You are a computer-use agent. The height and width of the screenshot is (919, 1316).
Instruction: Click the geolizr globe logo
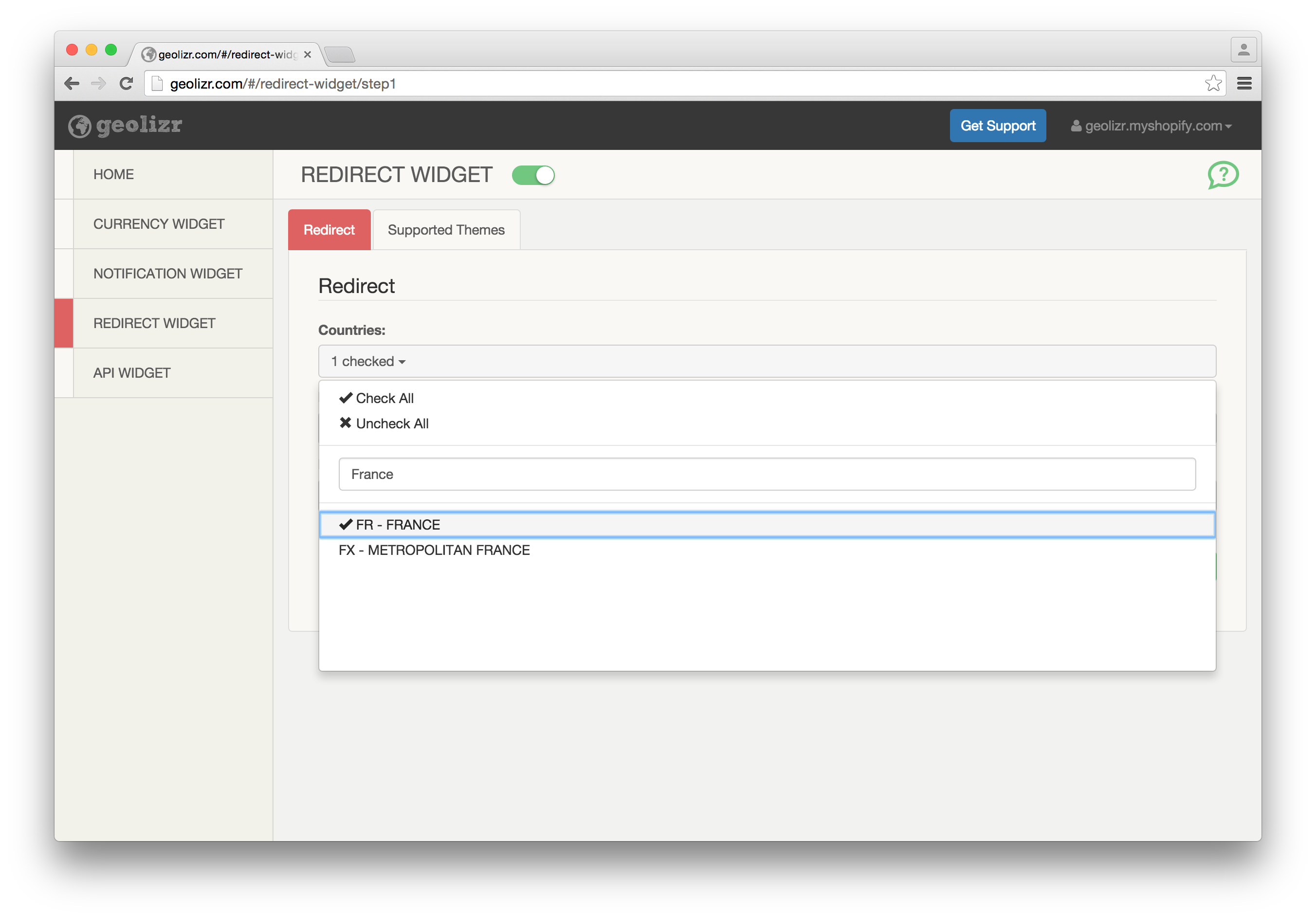tap(80, 126)
